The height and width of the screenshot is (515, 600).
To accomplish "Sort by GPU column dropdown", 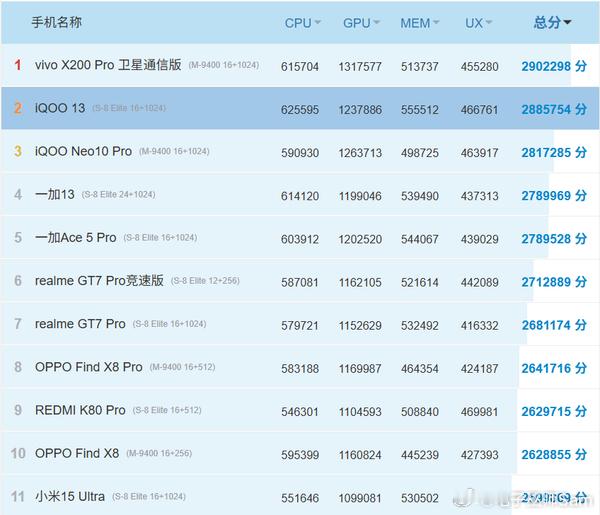I will (361, 23).
